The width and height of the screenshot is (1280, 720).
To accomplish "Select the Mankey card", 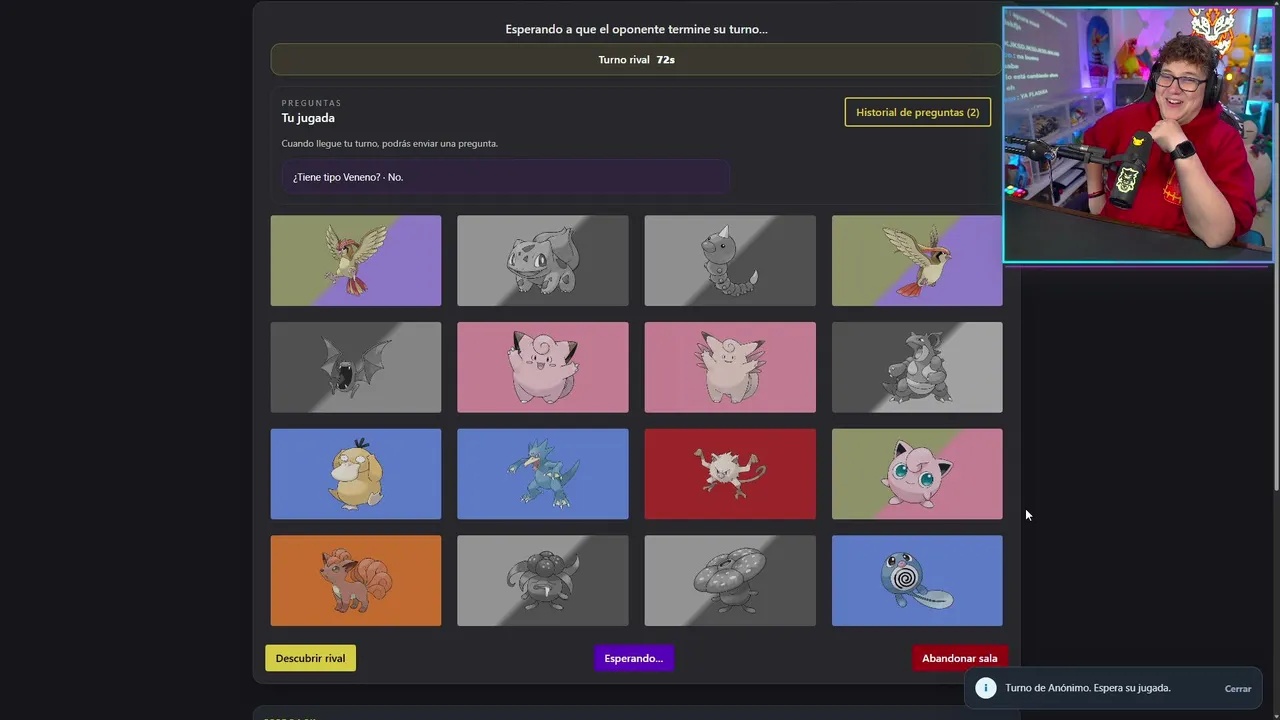I will [x=730, y=474].
